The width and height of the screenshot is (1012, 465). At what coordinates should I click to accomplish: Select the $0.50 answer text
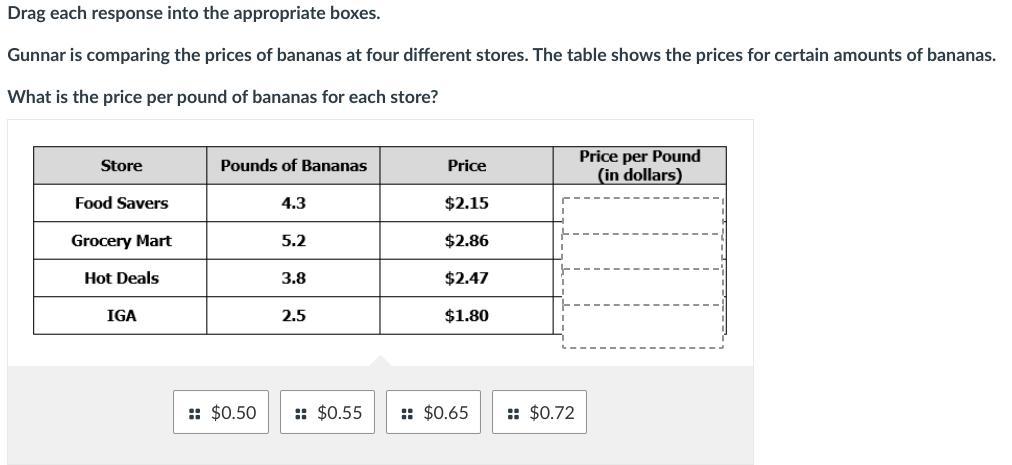pyautogui.click(x=234, y=413)
